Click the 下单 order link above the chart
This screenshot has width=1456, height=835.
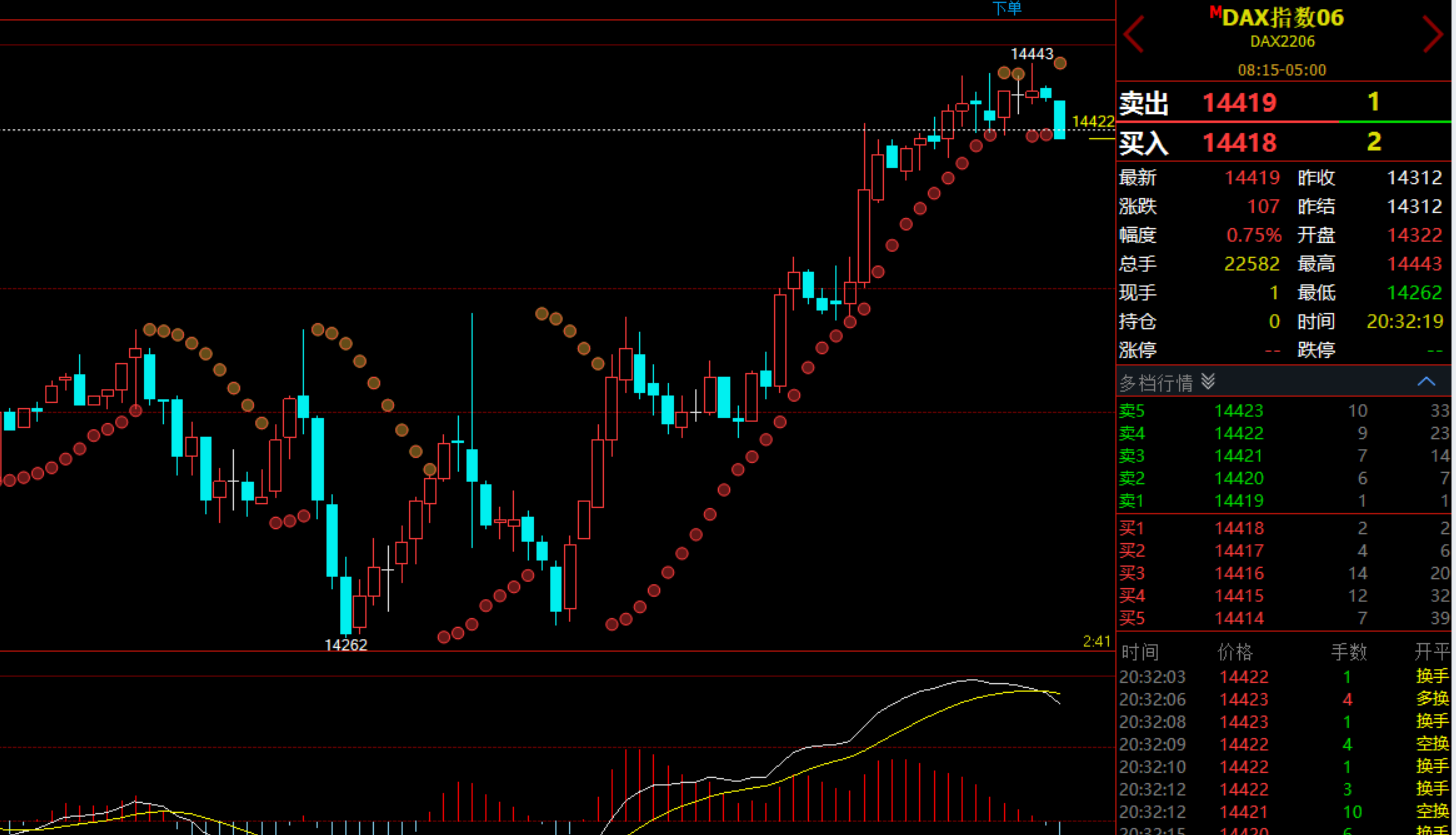pyautogui.click(x=1007, y=8)
